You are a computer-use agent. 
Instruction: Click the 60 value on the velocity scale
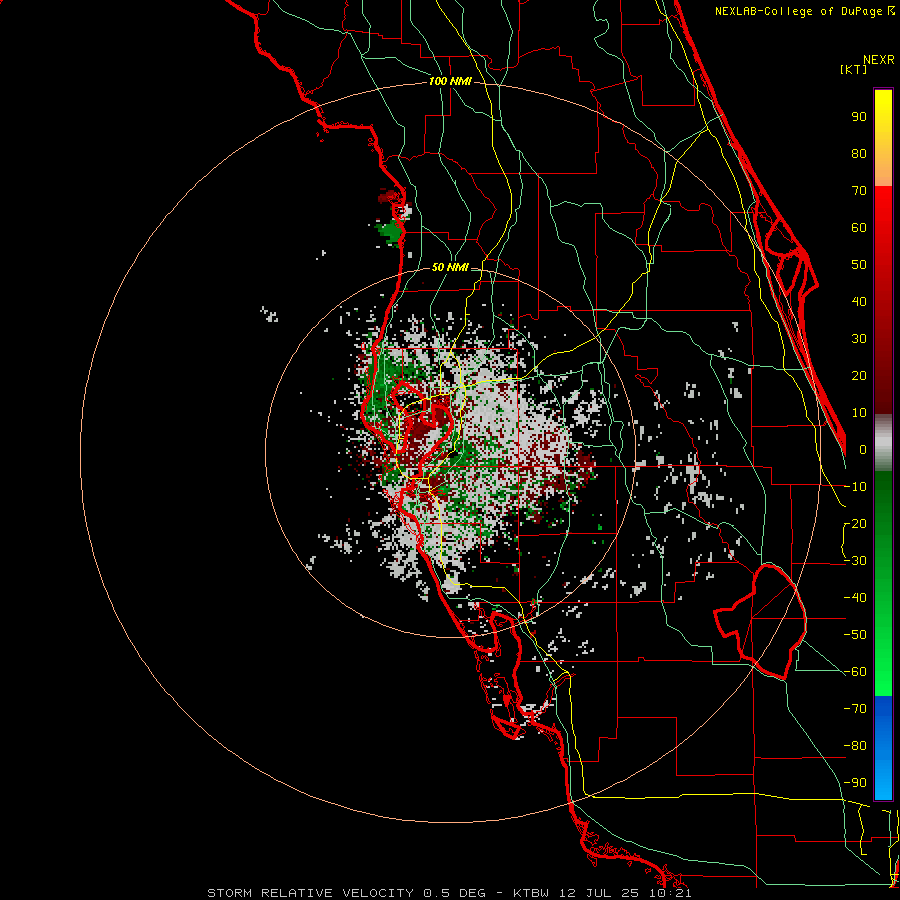859,228
